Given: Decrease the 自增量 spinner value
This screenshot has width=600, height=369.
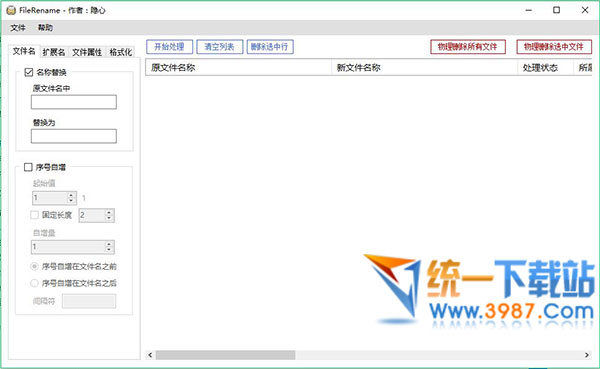Looking at the screenshot, I should tap(109, 250).
